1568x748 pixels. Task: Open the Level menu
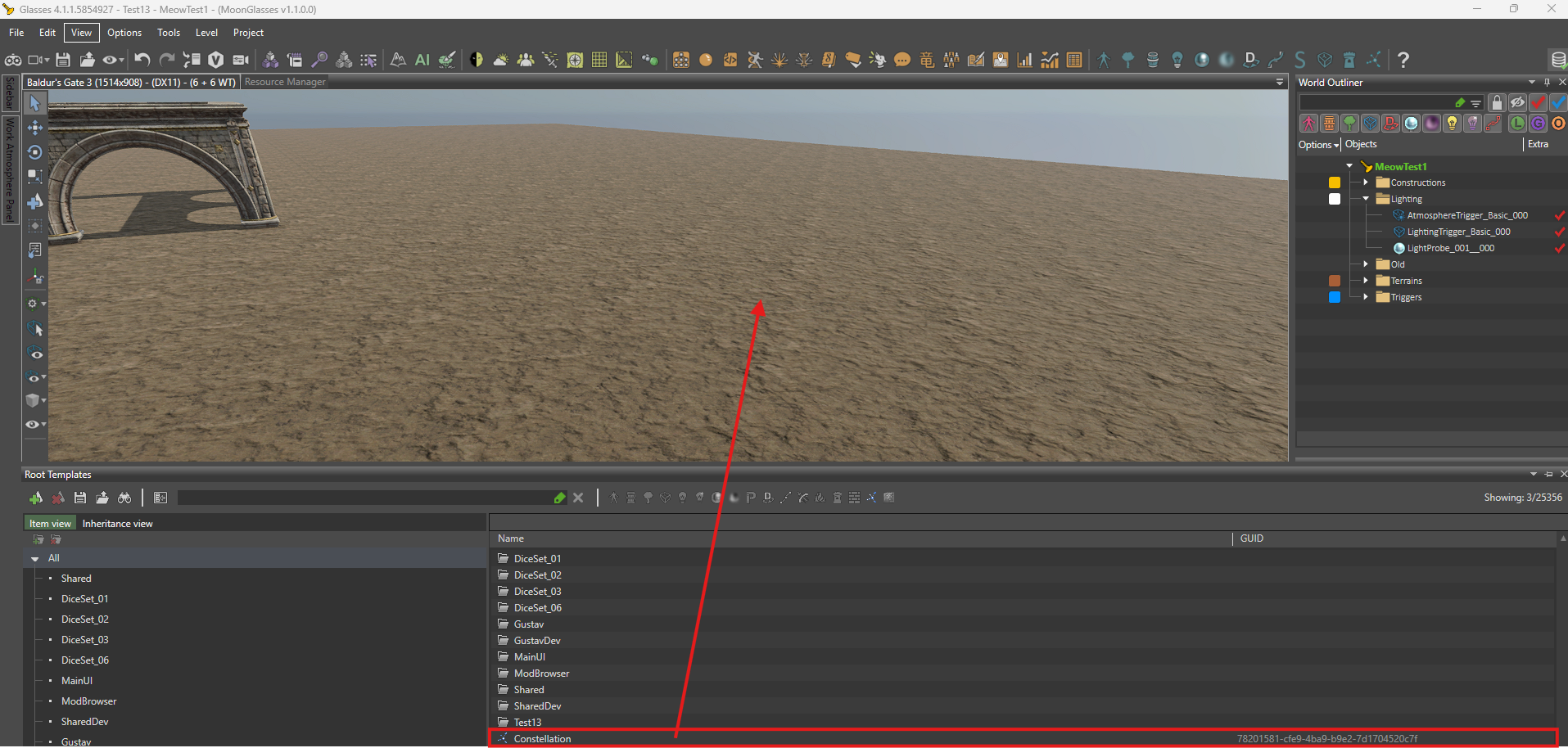click(206, 33)
